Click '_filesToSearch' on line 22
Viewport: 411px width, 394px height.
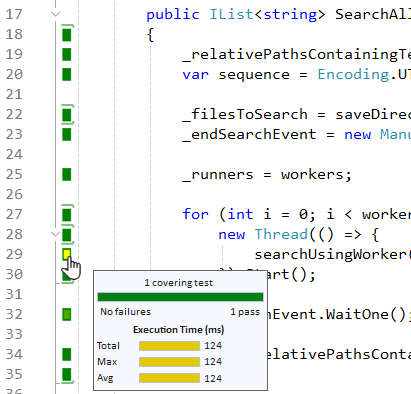click(245, 114)
